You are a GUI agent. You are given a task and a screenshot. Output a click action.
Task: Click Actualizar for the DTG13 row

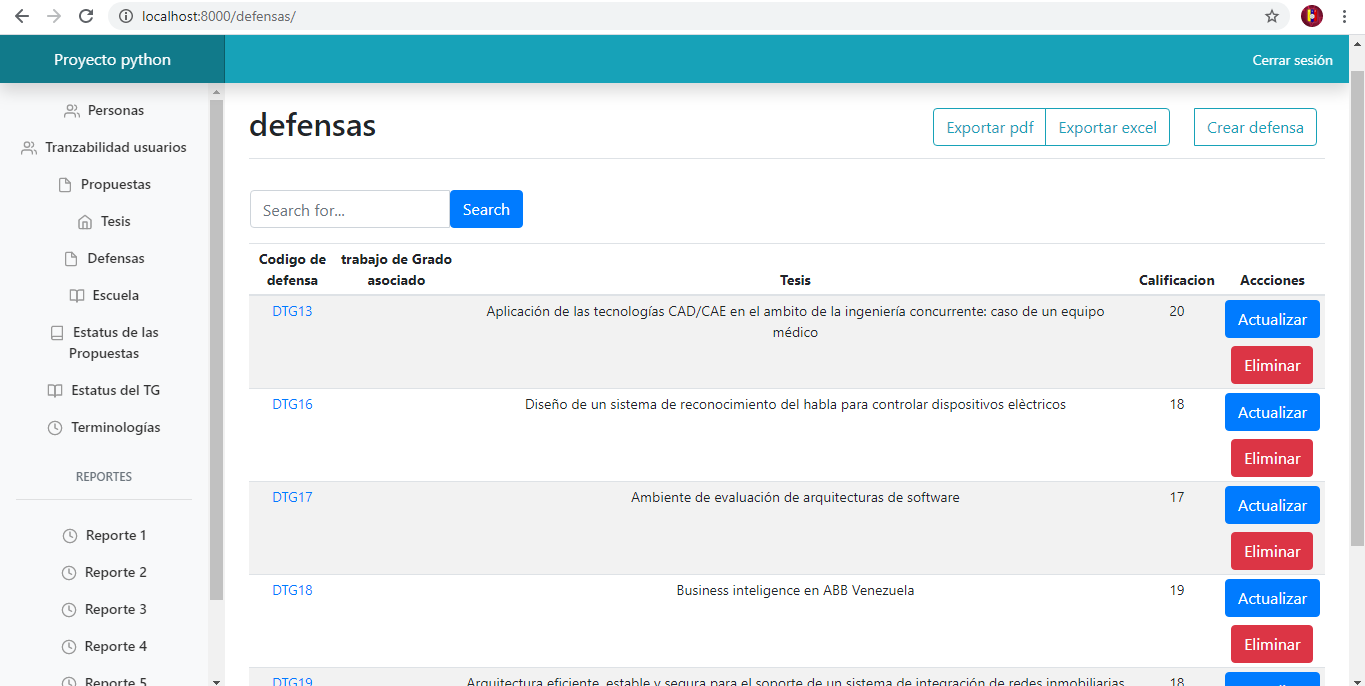(1272, 319)
